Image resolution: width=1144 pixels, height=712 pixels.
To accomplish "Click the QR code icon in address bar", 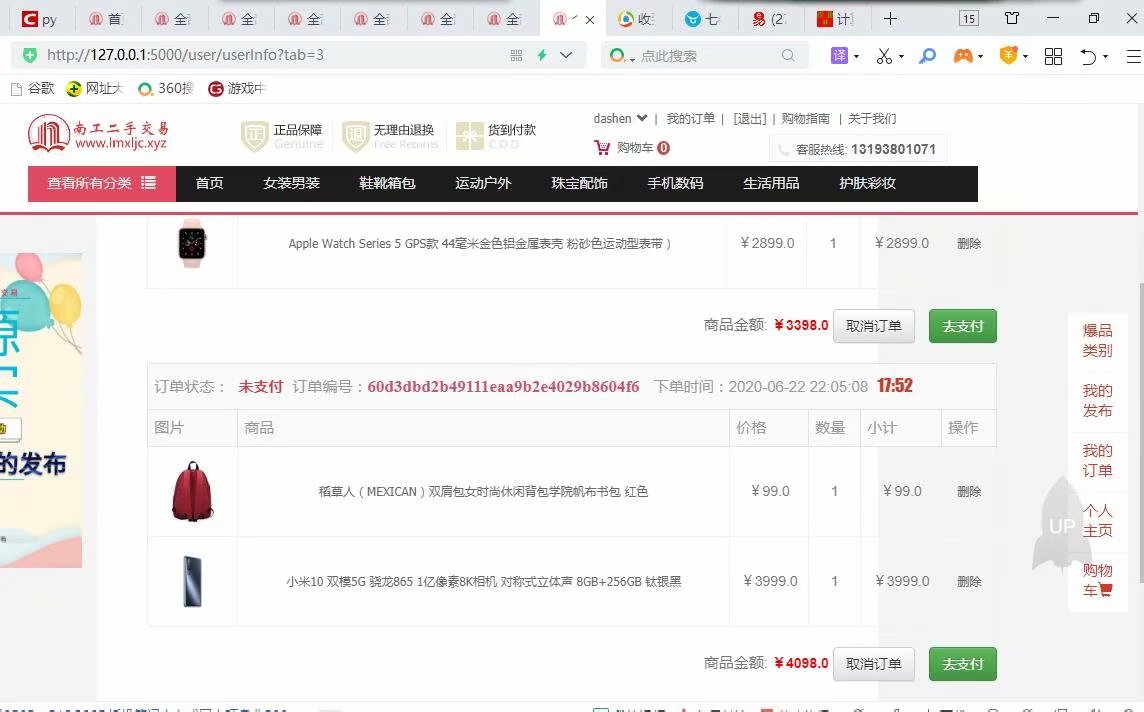I will tap(517, 55).
